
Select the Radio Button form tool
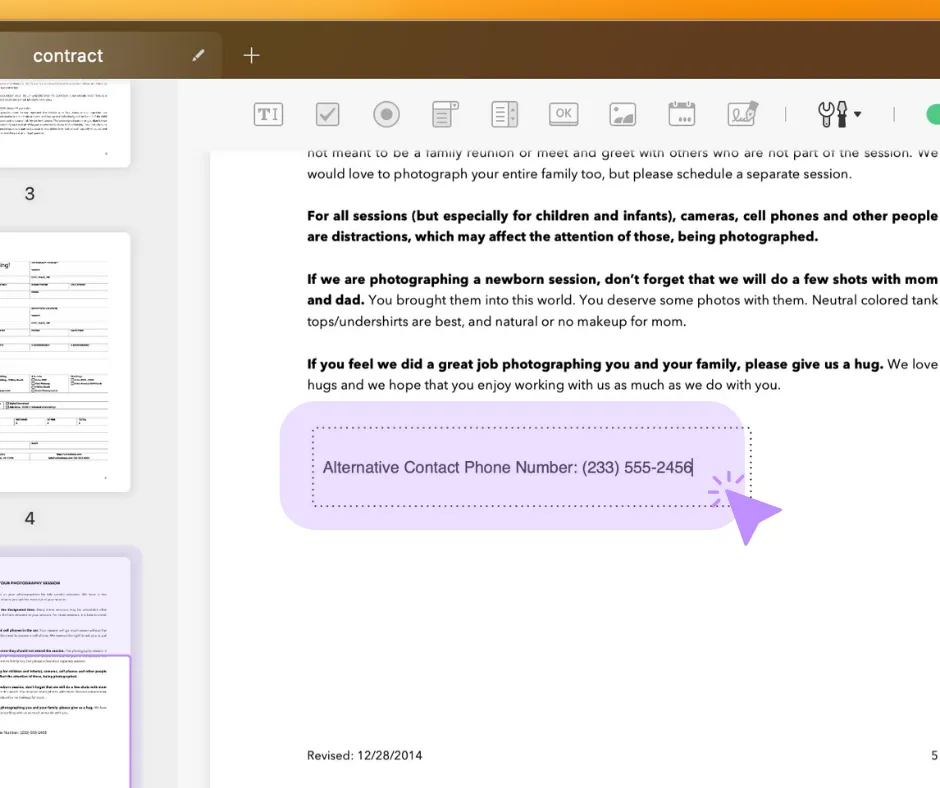pyautogui.click(x=386, y=114)
